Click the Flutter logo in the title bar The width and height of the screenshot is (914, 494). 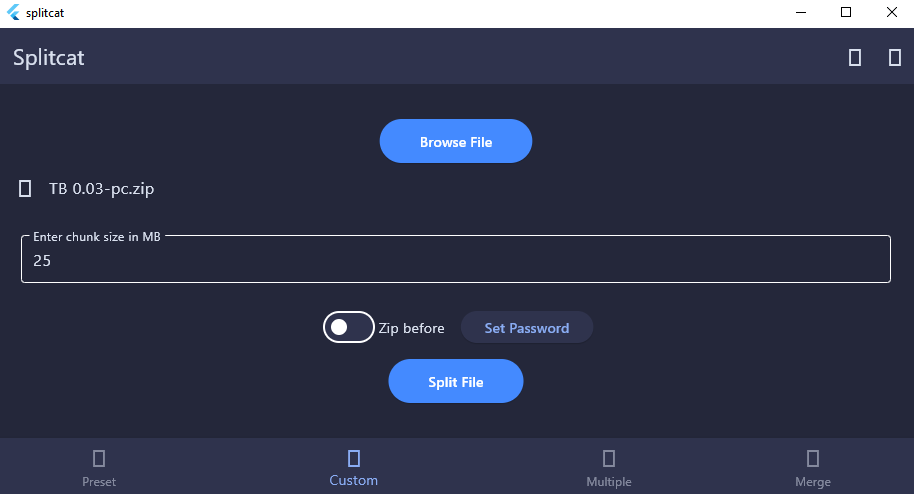pyautogui.click(x=13, y=13)
